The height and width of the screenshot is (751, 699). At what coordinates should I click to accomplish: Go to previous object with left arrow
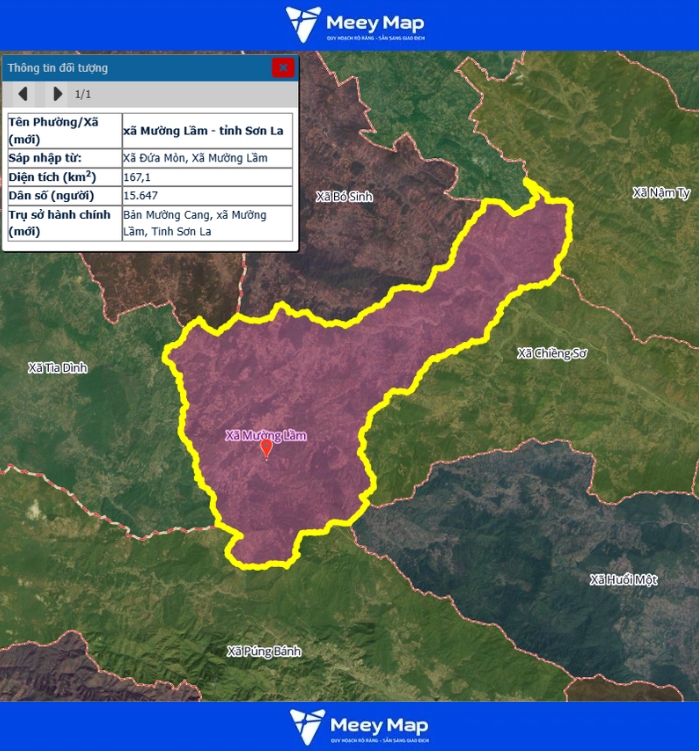point(22,94)
